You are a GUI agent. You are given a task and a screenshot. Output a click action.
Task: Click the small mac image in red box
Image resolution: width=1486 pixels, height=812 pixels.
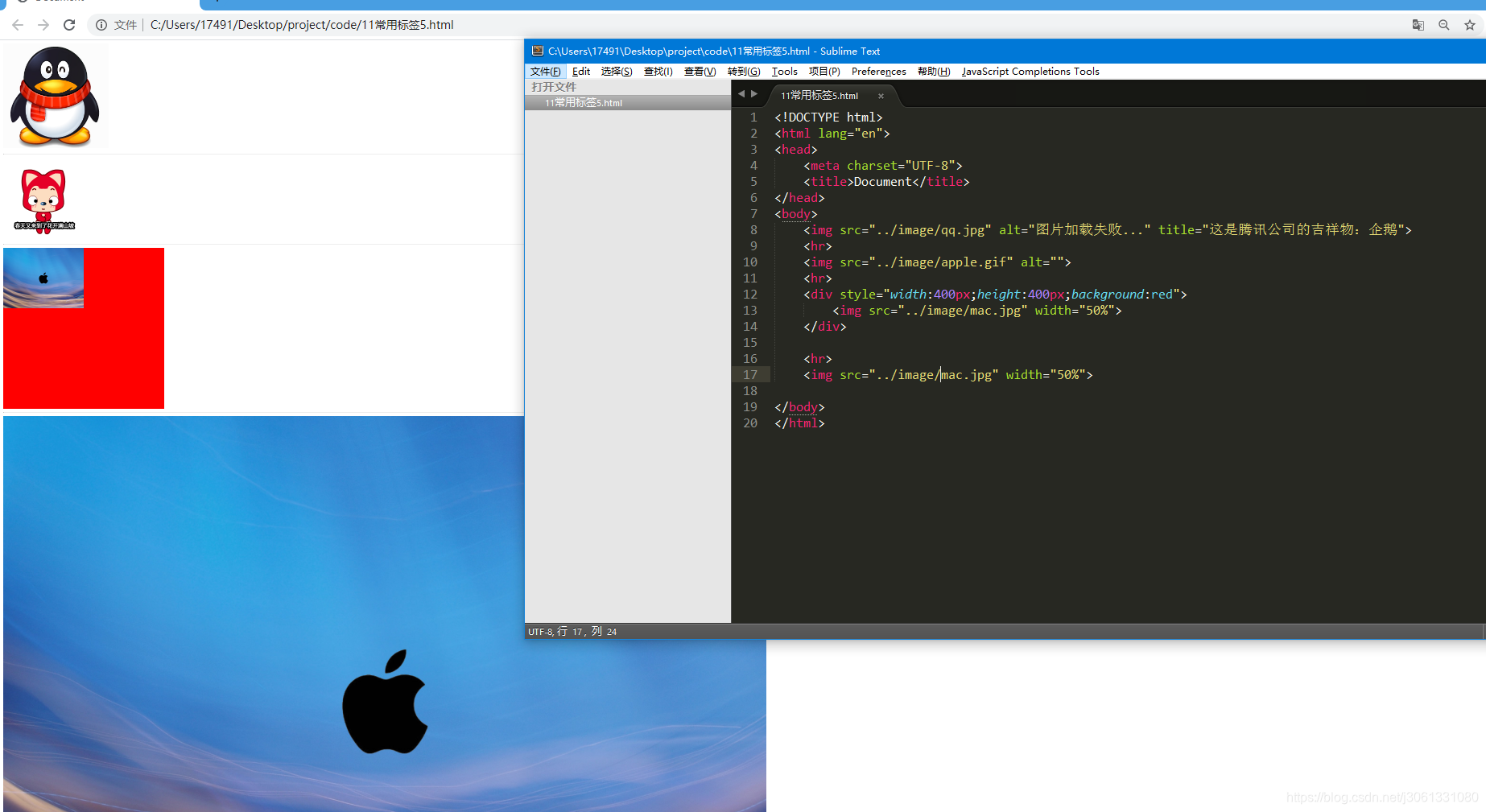point(43,278)
